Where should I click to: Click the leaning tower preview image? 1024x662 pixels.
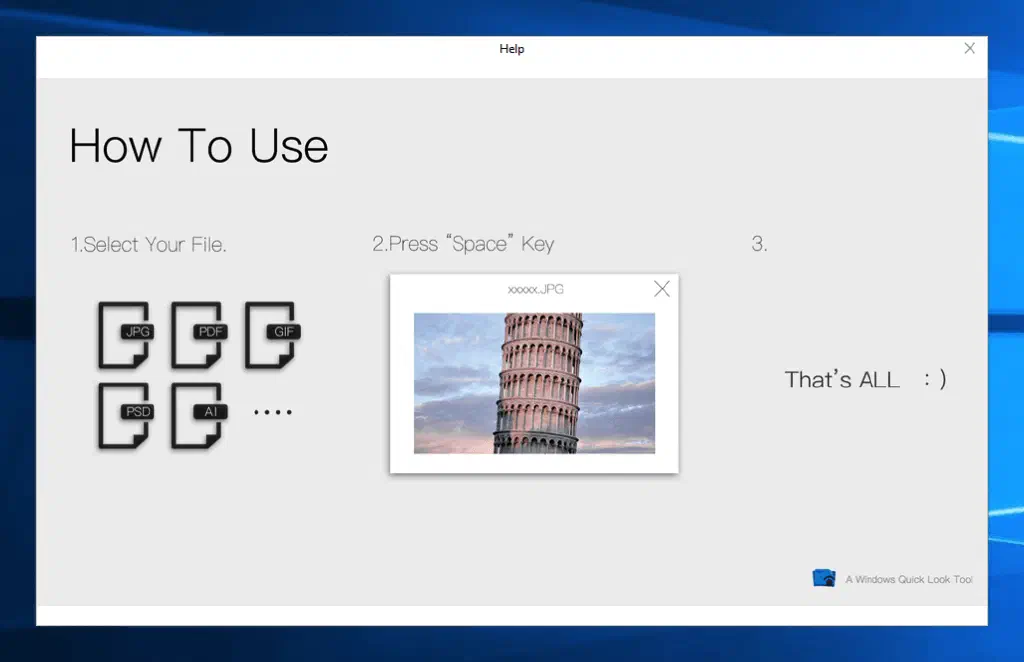click(534, 383)
